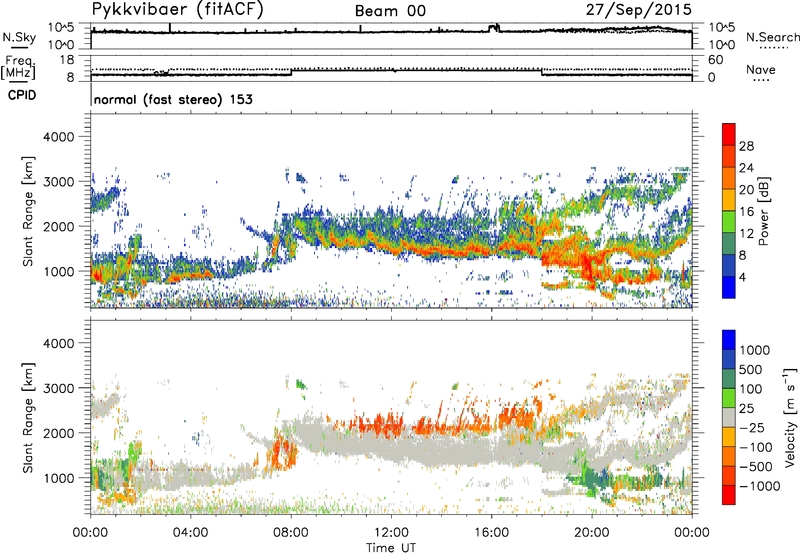The height and width of the screenshot is (554, 800).
Task: Click the '25' velocity colorbar label
Action: coord(747,409)
